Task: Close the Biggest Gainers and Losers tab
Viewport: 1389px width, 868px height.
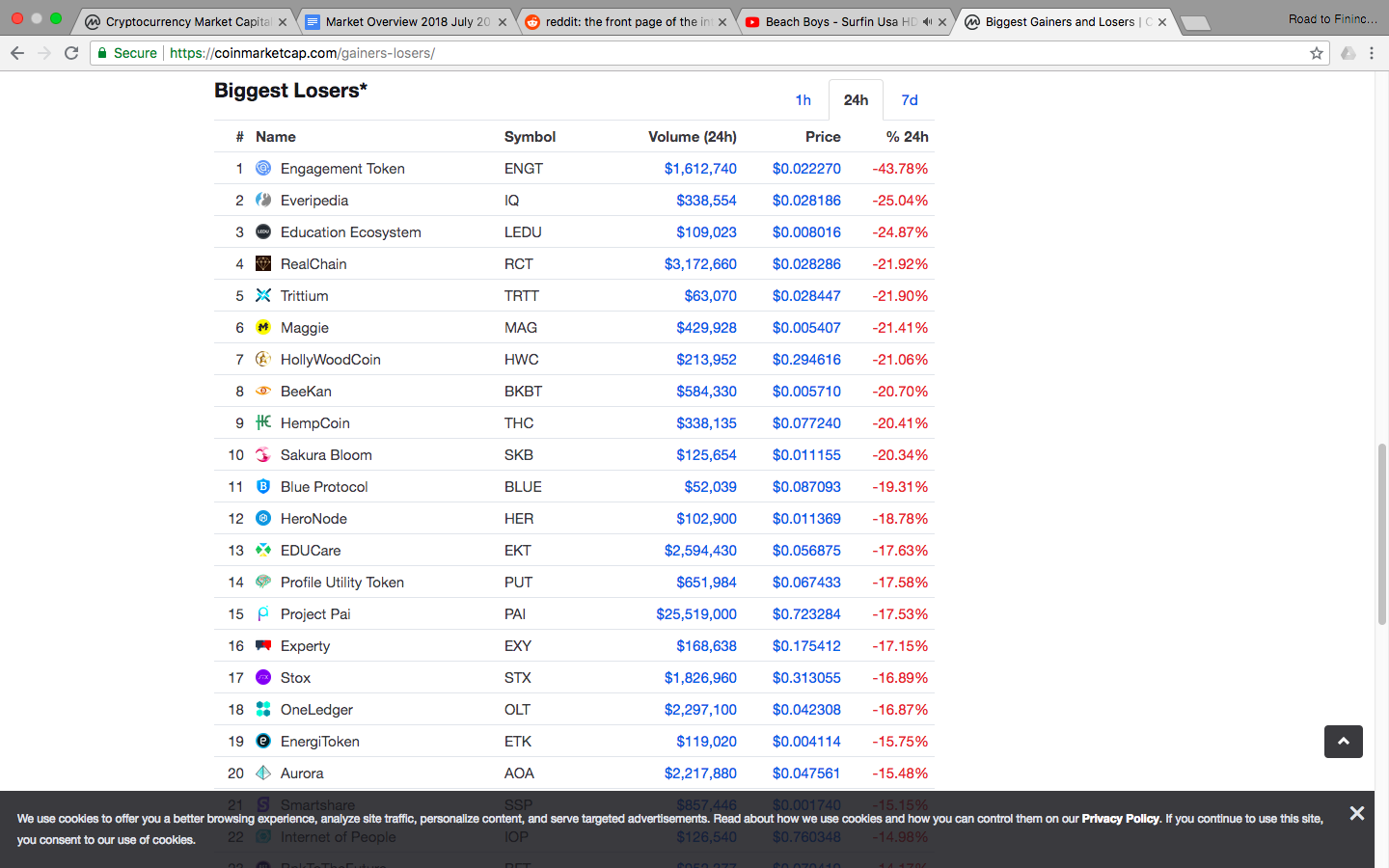Action: (1162, 21)
